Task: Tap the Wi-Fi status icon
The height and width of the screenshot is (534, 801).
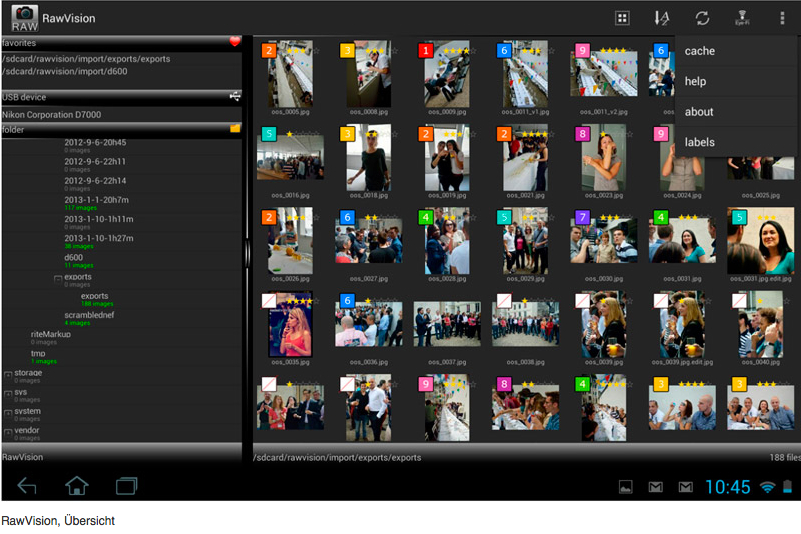Action: (767, 487)
